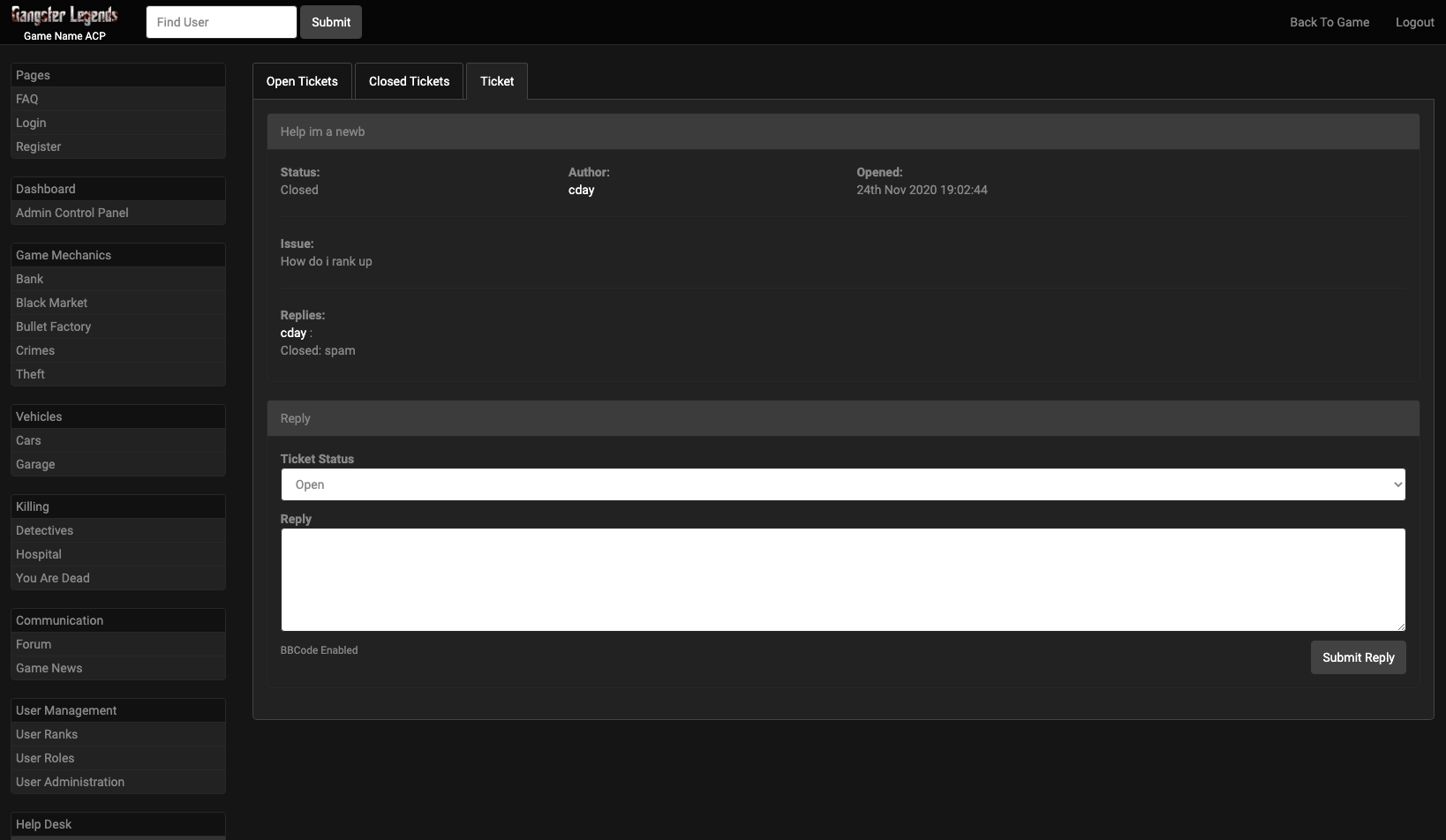Screen dimensions: 1446x840
Task: Switch to the Closed Tickets tab
Action: tap(409, 81)
